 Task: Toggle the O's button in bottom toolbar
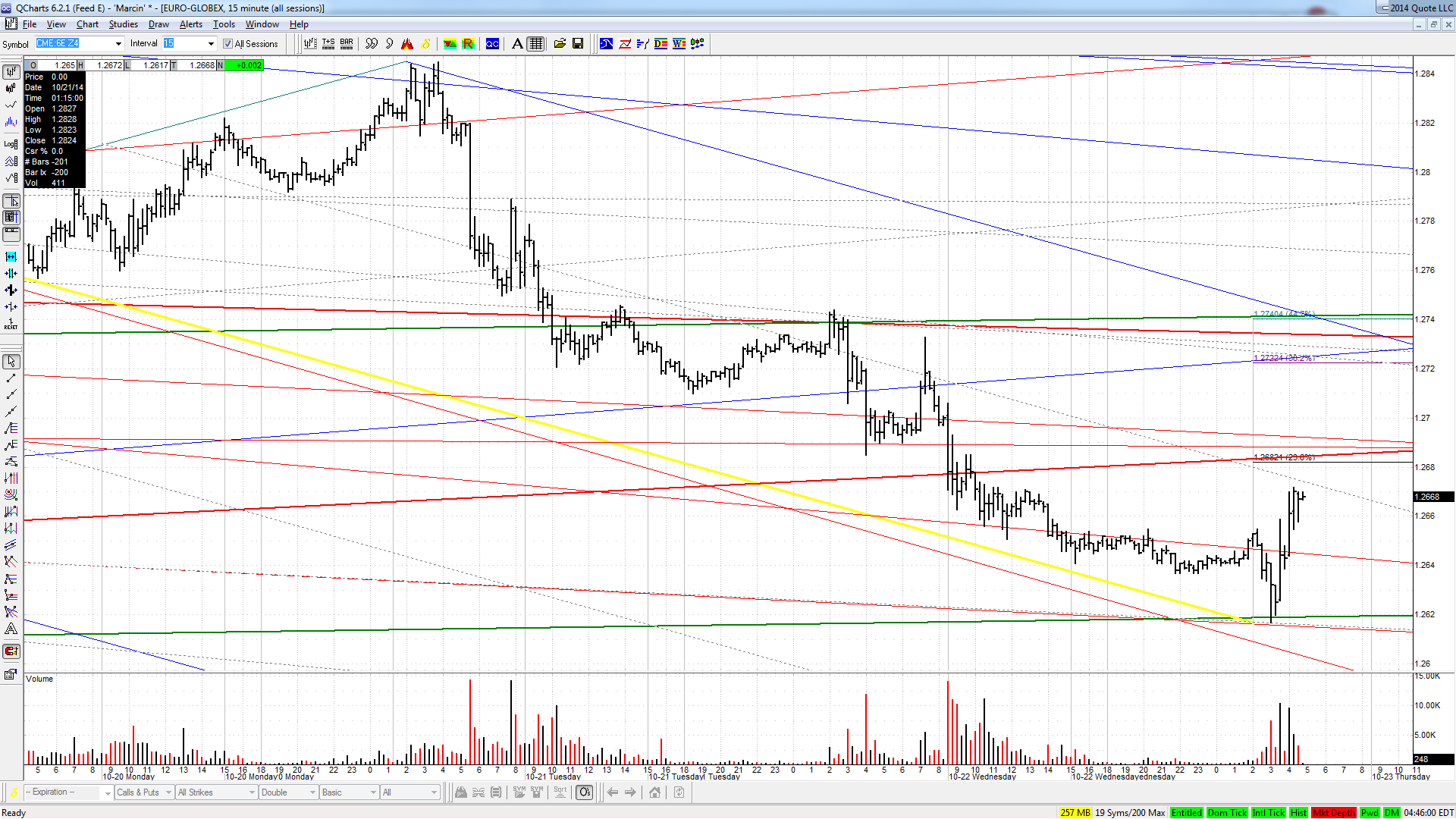coord(585,792)
